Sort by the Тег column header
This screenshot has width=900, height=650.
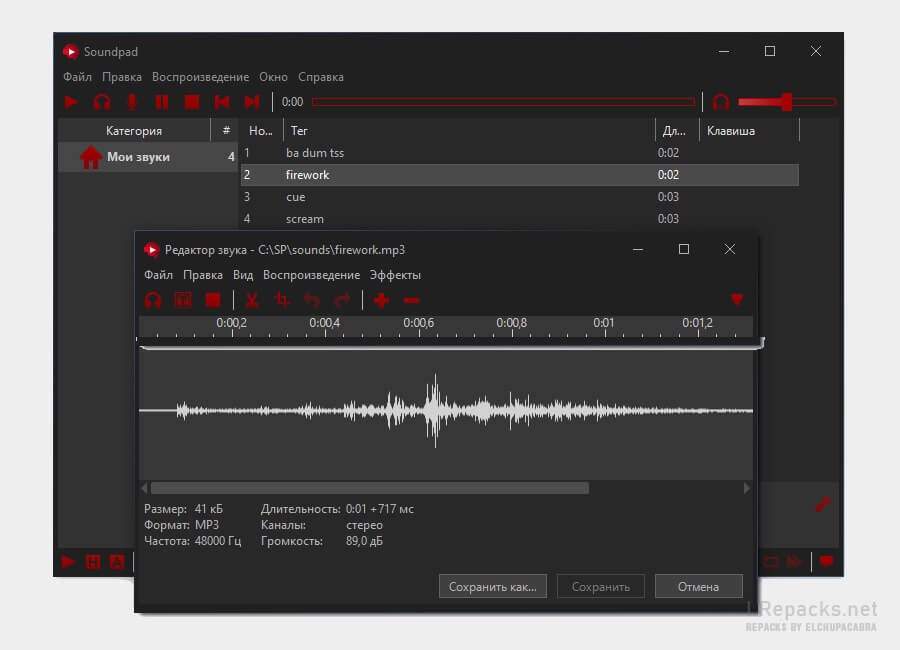469,131
